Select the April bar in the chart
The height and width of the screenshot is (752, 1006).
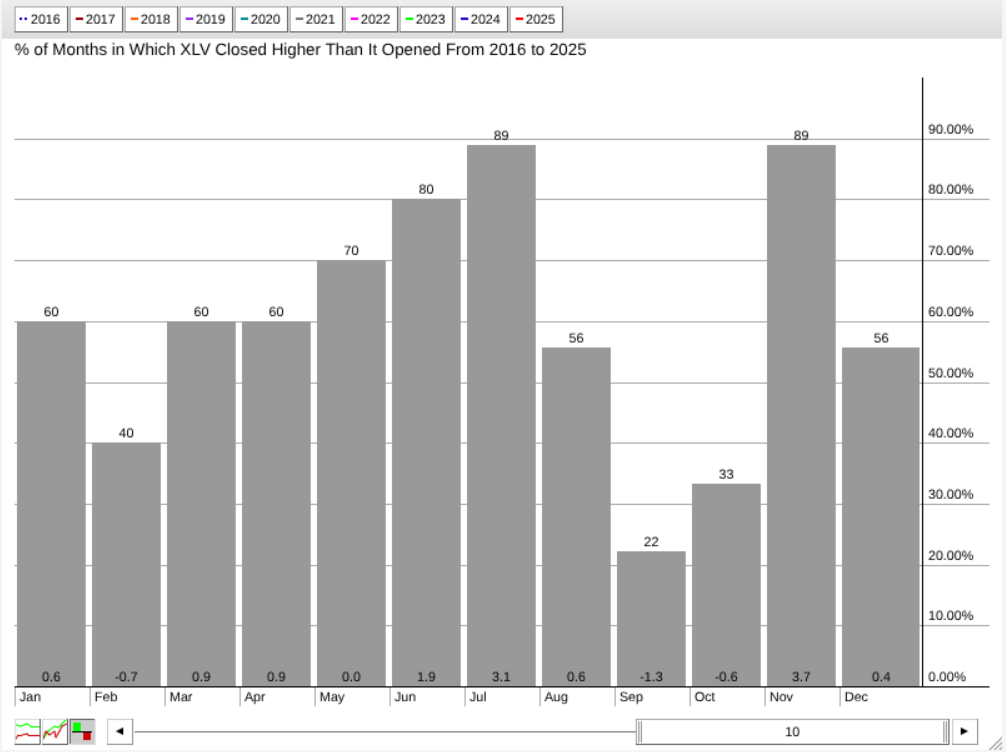click(277, 504)
